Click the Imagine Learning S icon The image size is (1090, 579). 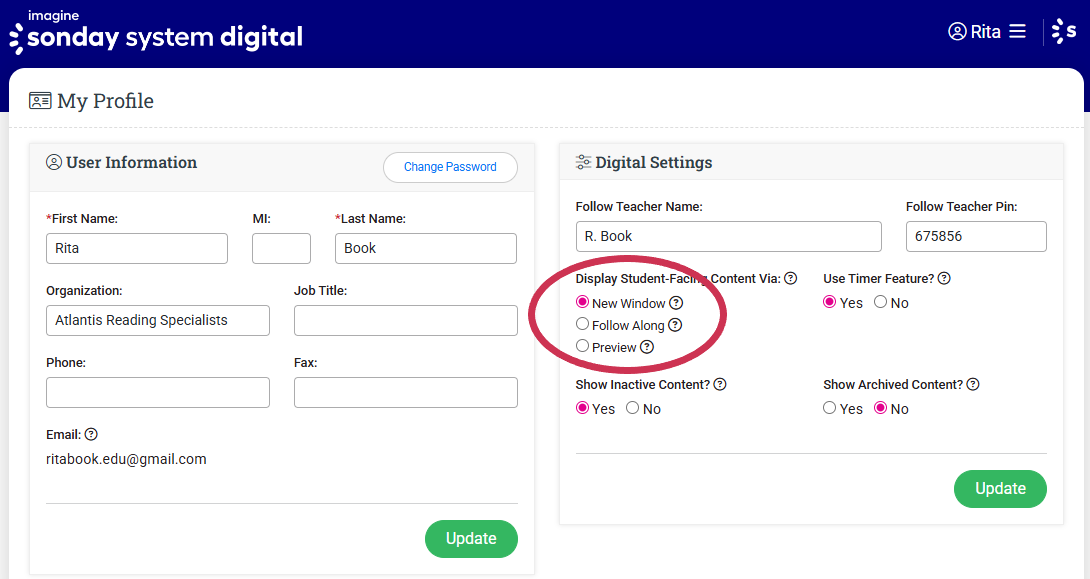pyautogui.click(x=1064, y=31)
